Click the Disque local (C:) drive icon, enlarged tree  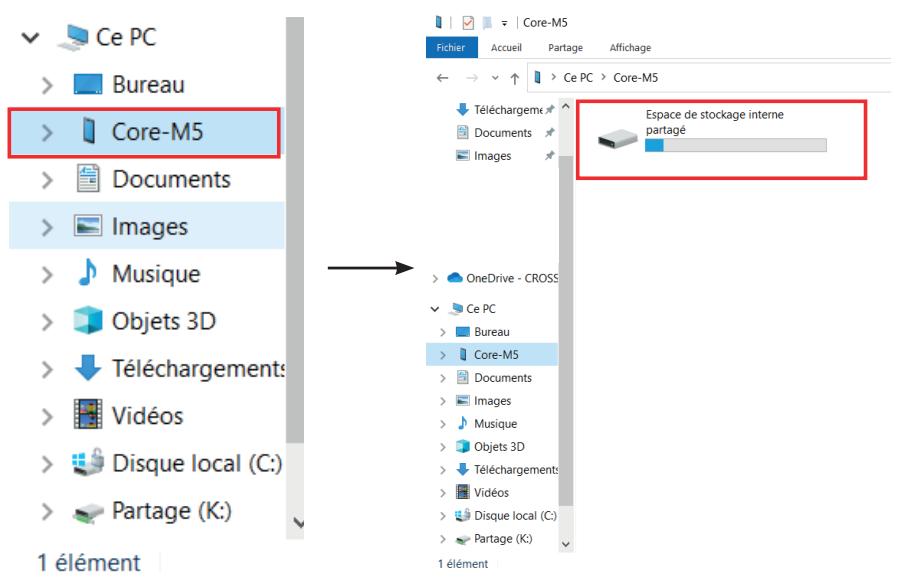pos(88,462)
